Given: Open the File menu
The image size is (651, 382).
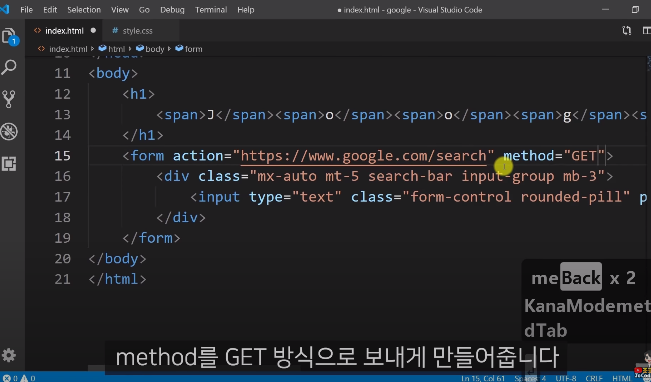Looking at the screenshot, I should coord(27,10).
